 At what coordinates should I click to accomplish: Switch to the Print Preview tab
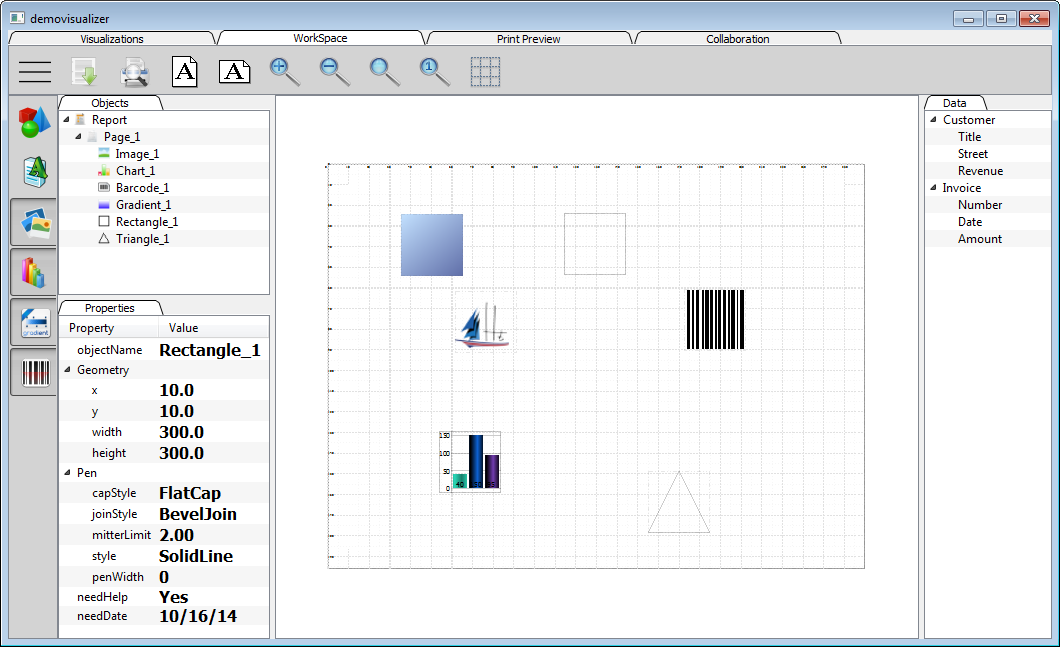click(528, 39)
